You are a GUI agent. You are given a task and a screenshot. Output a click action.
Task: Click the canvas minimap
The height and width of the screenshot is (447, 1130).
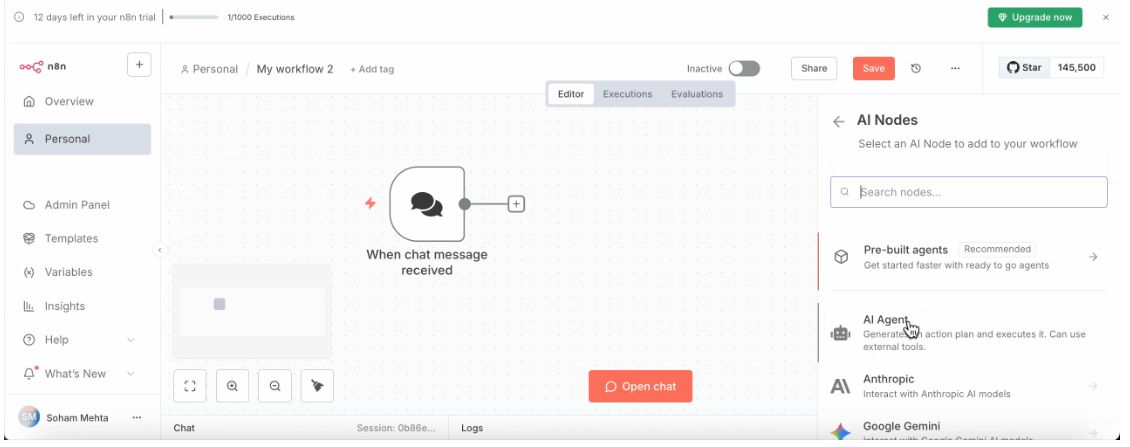click(x=252, y=311)
